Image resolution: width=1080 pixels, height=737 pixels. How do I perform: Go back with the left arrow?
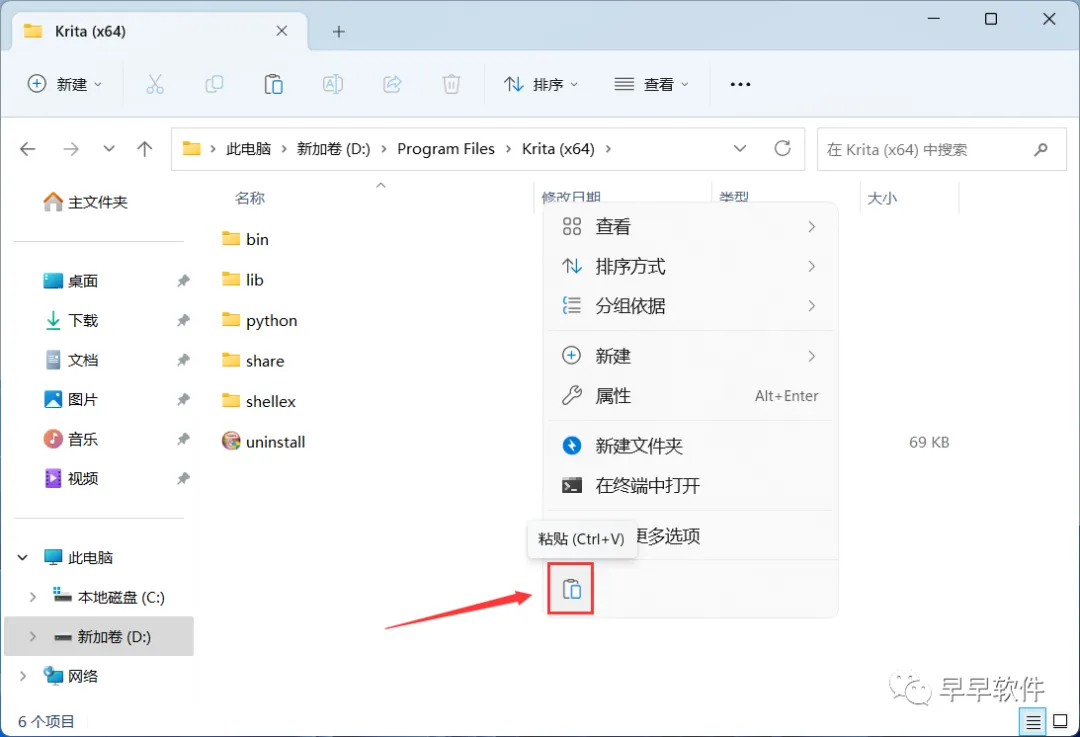coord(28,149)
